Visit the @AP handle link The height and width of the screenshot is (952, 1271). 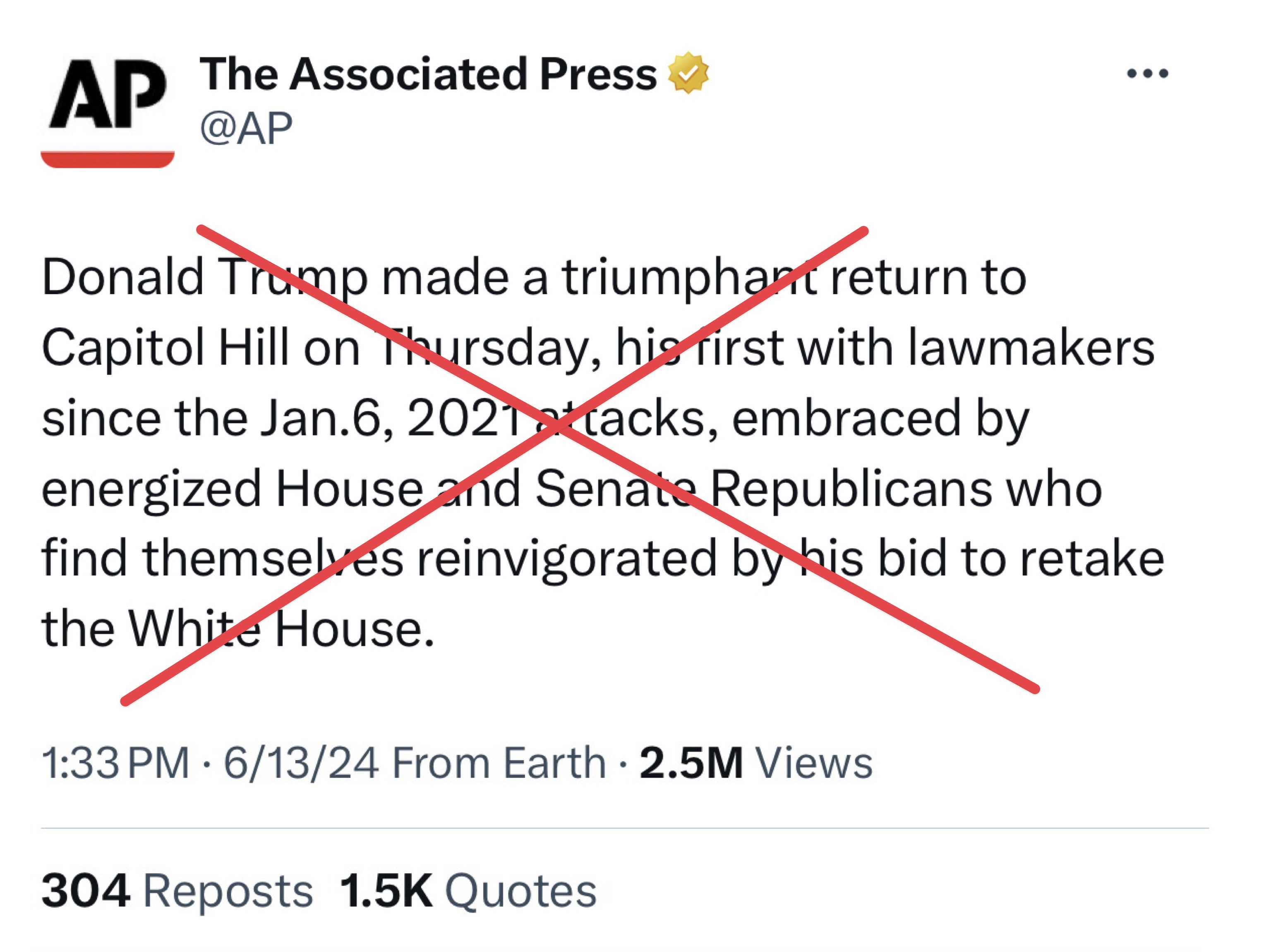tap(246, 128)
